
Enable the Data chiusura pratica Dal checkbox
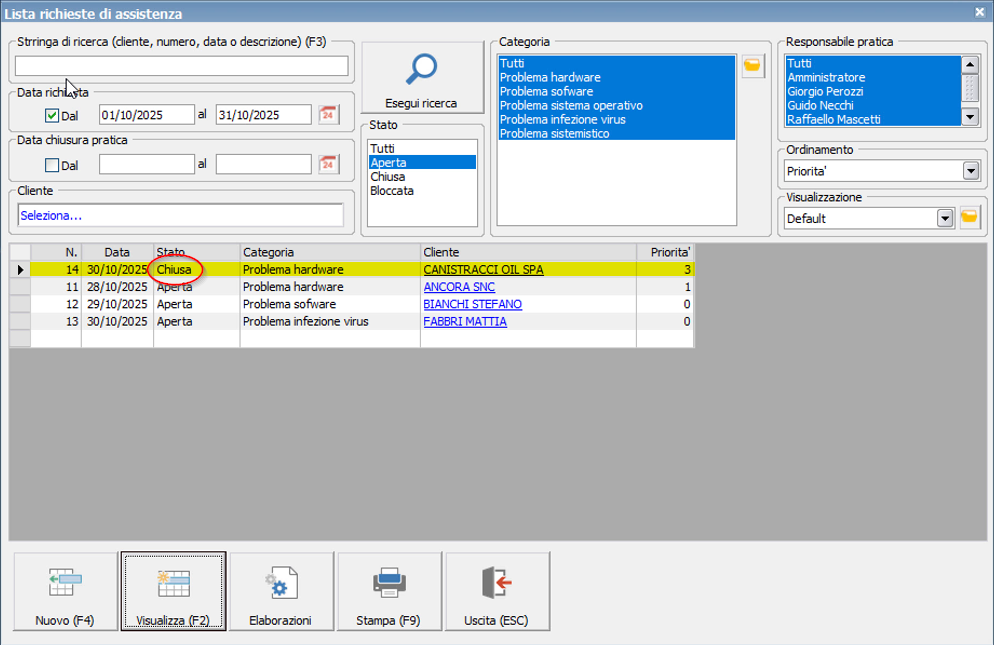(53, 166)
